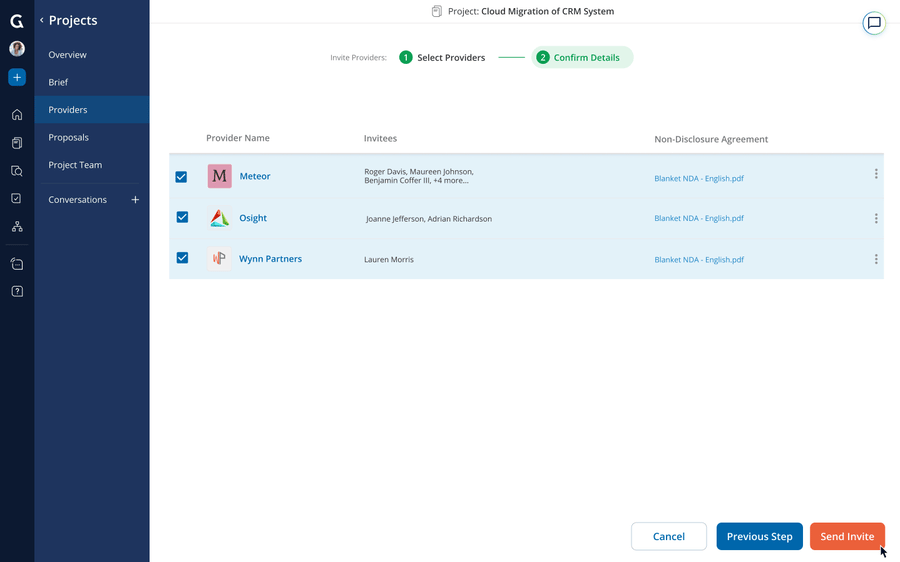This screenshot has height=562, width=900.
Task: Open Meteor's Blanket NDA - English.pdf
Action: tap(699, 179)
